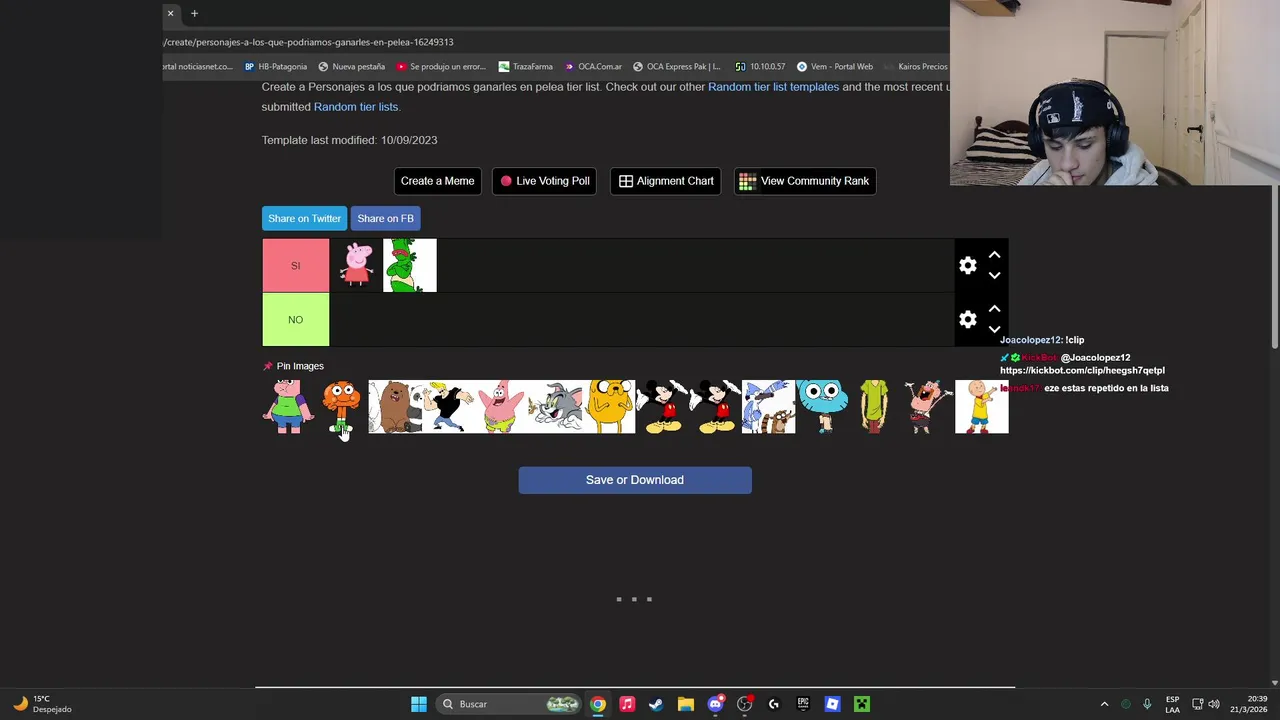The width and height of the screenshot is (1280, 720).
Task: View Community Rank
Action: tap(805, 181)
